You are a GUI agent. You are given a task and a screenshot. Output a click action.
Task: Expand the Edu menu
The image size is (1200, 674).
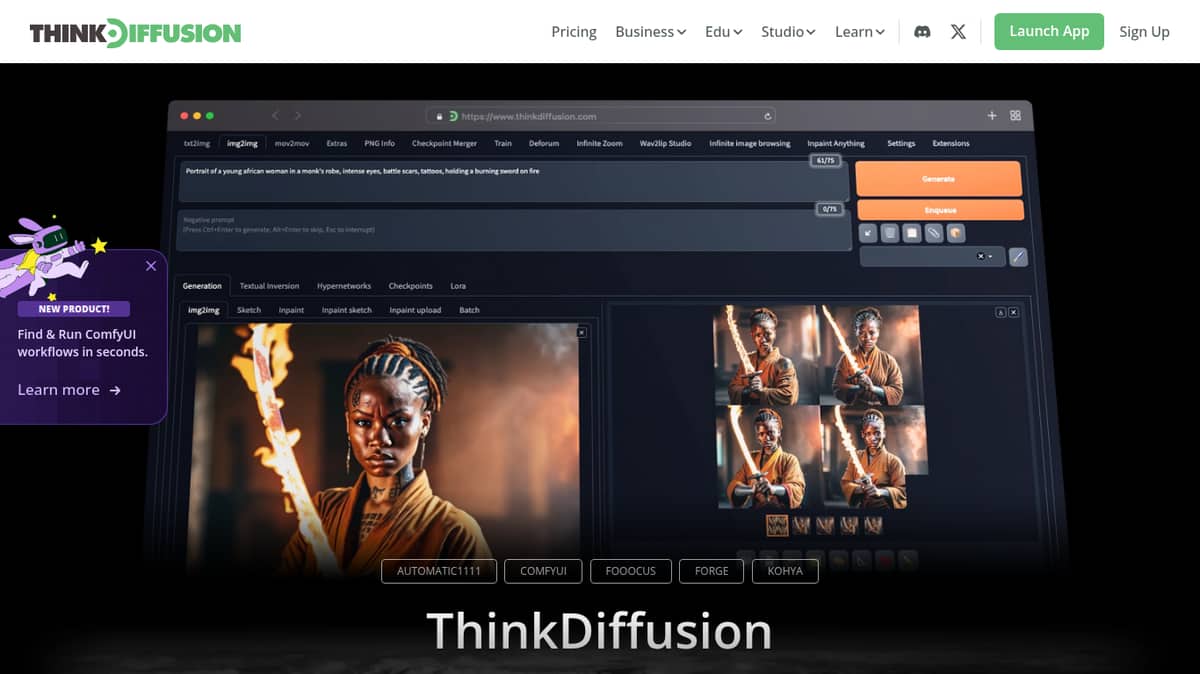[x=723, y=32]
